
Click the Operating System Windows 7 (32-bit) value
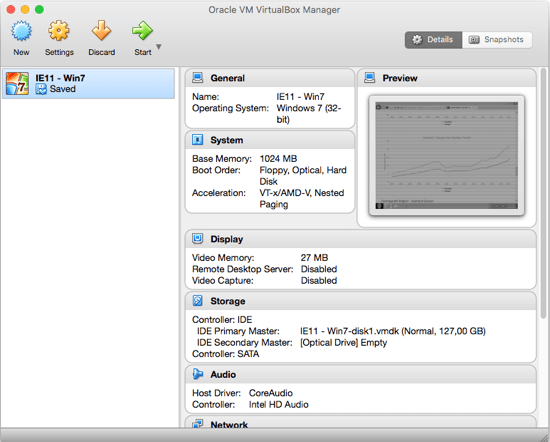click(309, 114)
